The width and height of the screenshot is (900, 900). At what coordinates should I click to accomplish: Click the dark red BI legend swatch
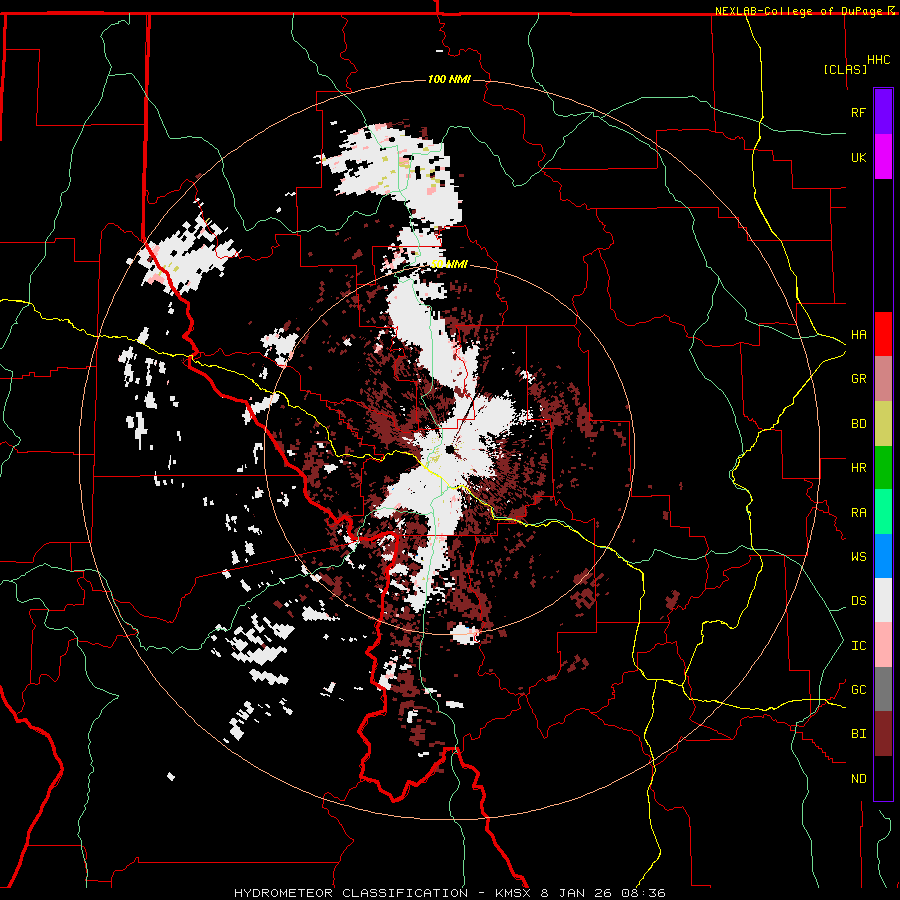pos(883,734)
